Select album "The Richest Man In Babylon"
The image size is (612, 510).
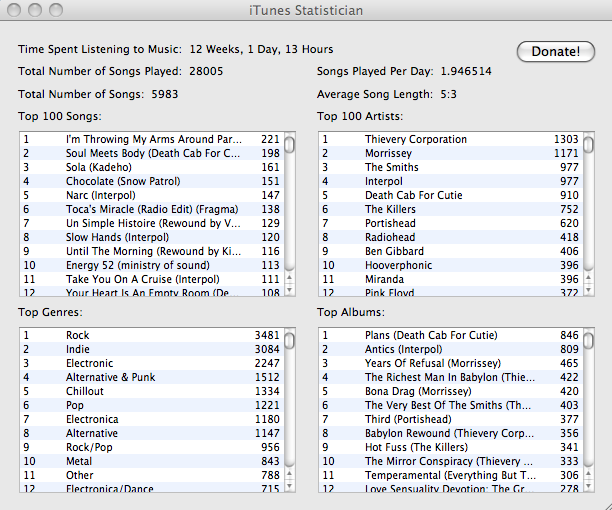point(451,377)
